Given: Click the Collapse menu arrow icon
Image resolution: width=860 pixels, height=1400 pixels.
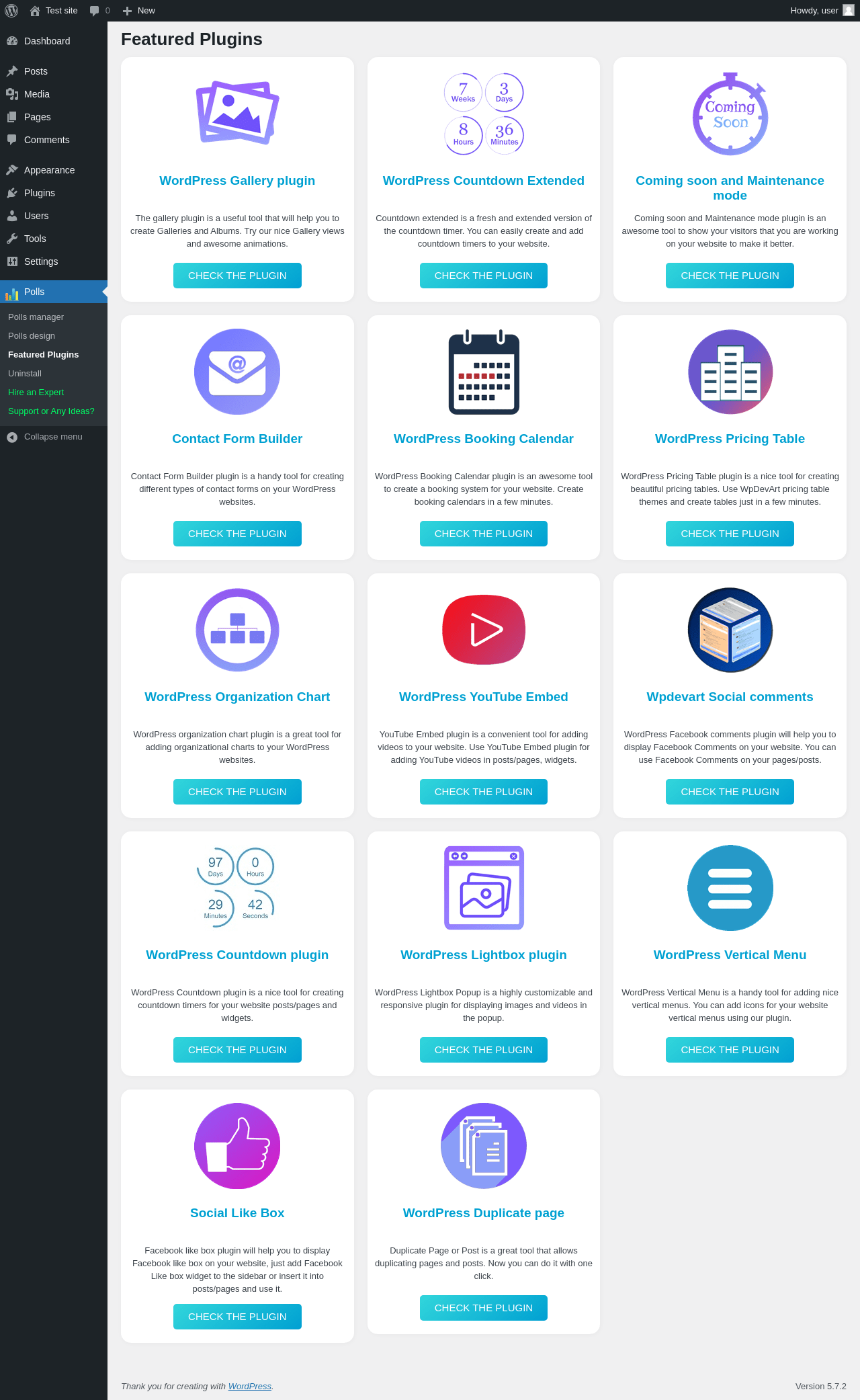Looking at the screenshot, I should [x=12, y=437].
